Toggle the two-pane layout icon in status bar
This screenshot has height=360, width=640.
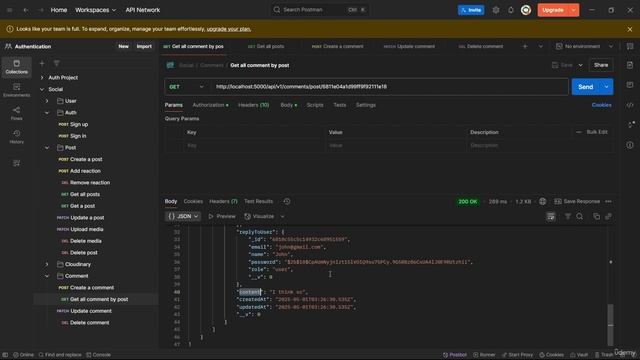pos(5,355)
